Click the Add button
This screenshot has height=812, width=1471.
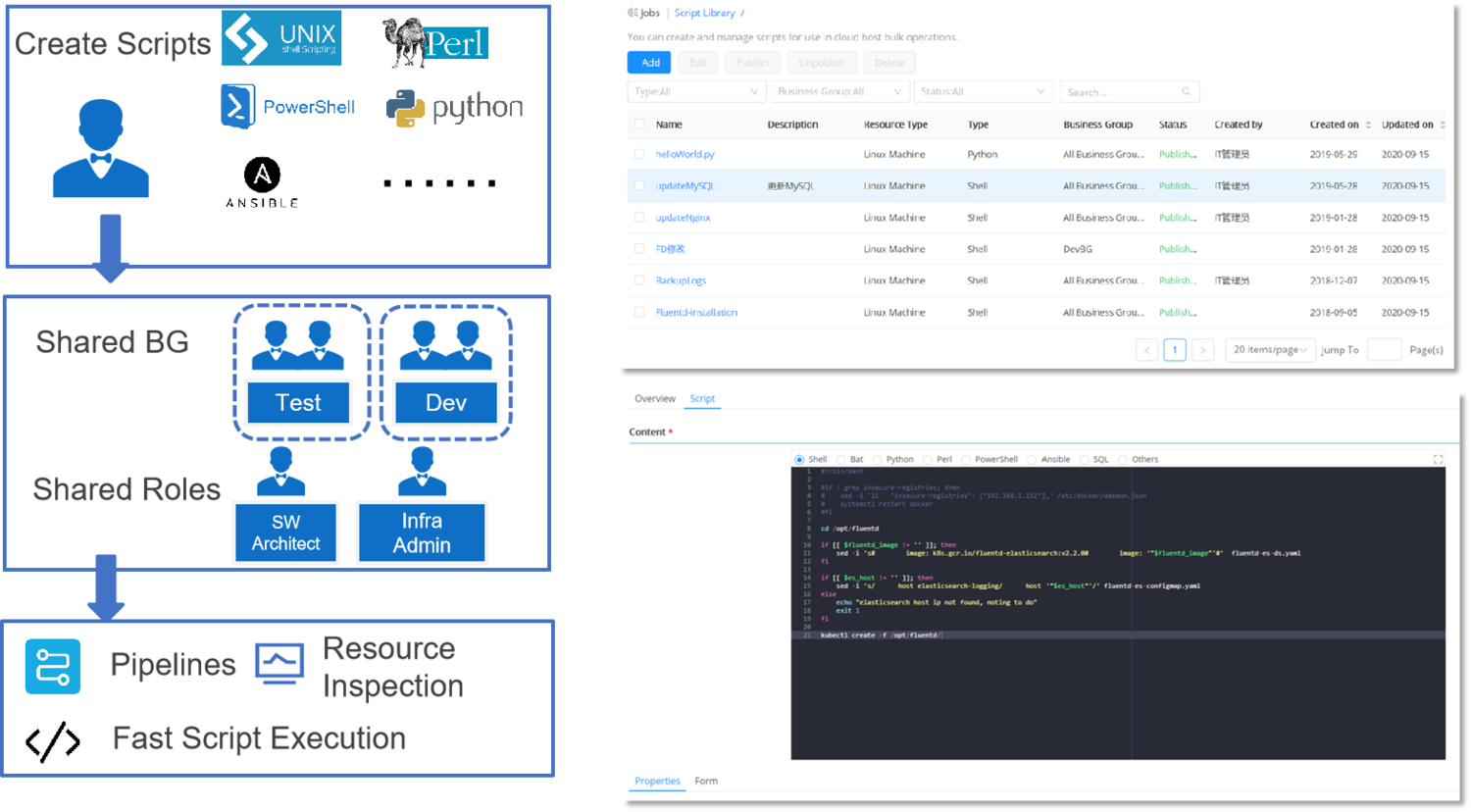(649, 63)
